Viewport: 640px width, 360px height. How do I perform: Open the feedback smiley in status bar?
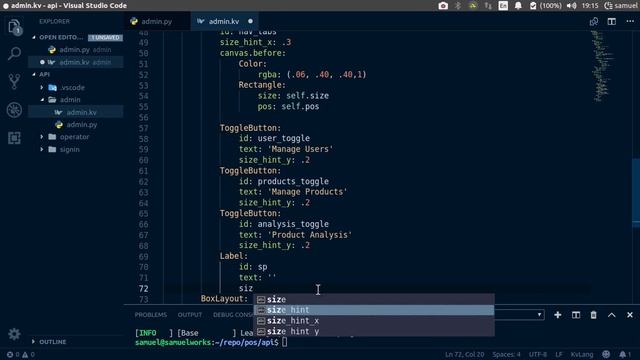[606, 354]
